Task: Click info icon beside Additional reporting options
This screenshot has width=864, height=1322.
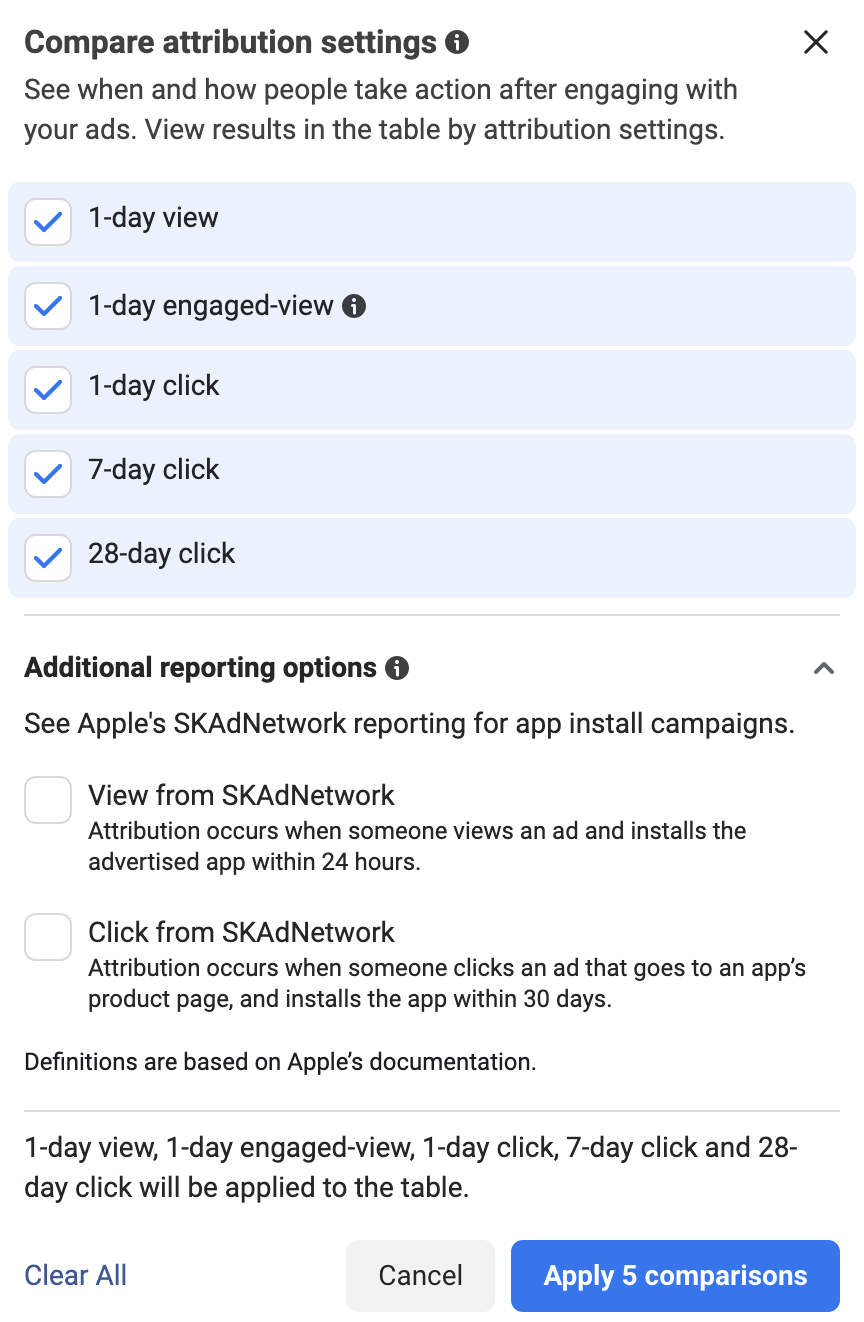Action: (397, 668)
